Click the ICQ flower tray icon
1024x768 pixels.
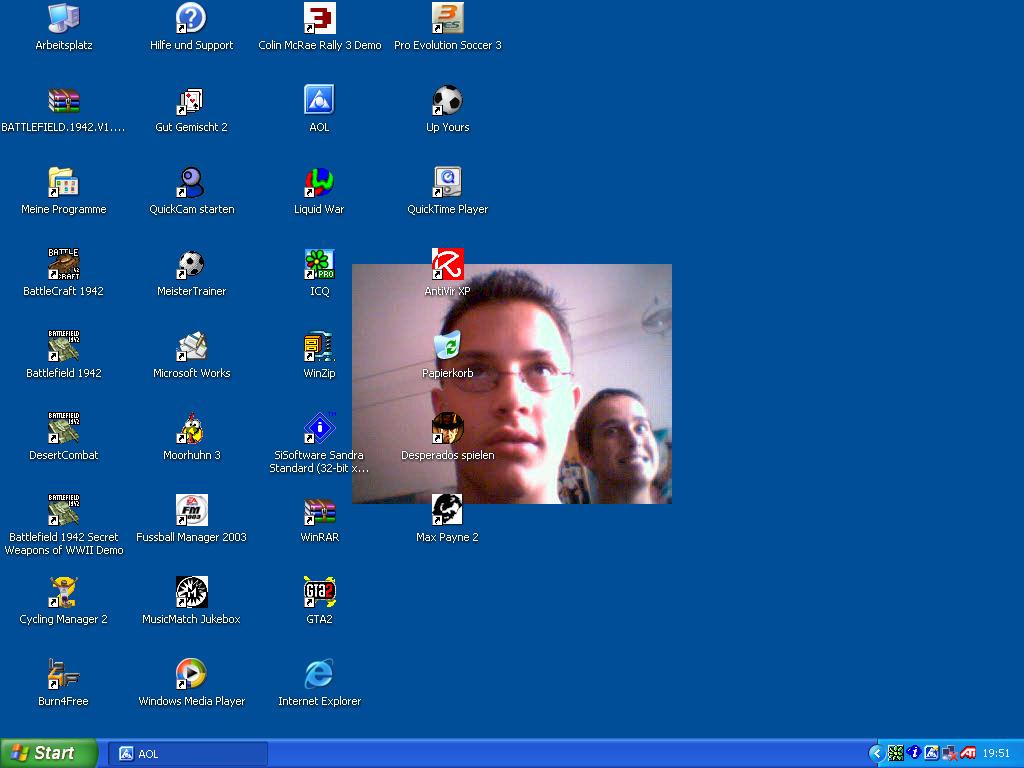pos(895,754)
